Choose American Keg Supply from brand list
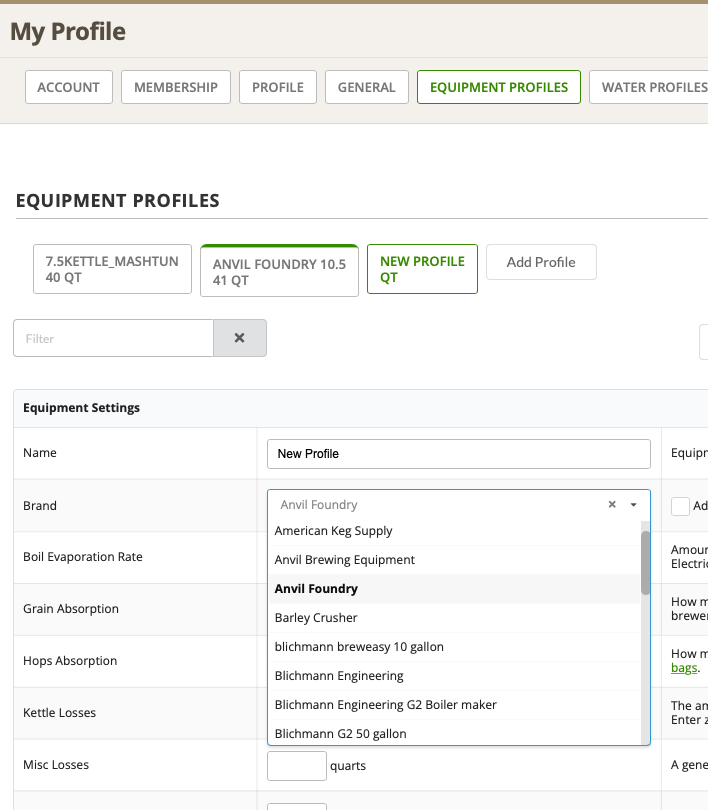708x810 pixels. (454, 531)
